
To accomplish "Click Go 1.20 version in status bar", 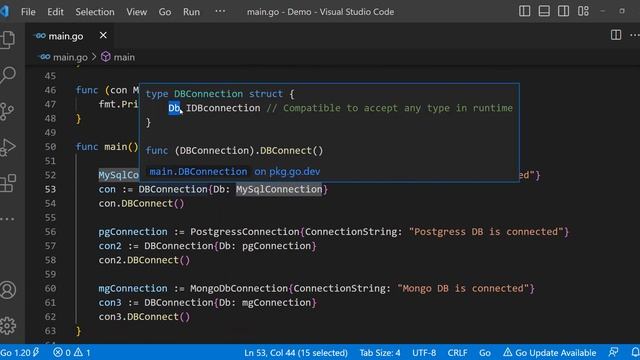I will [x=20, y=352].
